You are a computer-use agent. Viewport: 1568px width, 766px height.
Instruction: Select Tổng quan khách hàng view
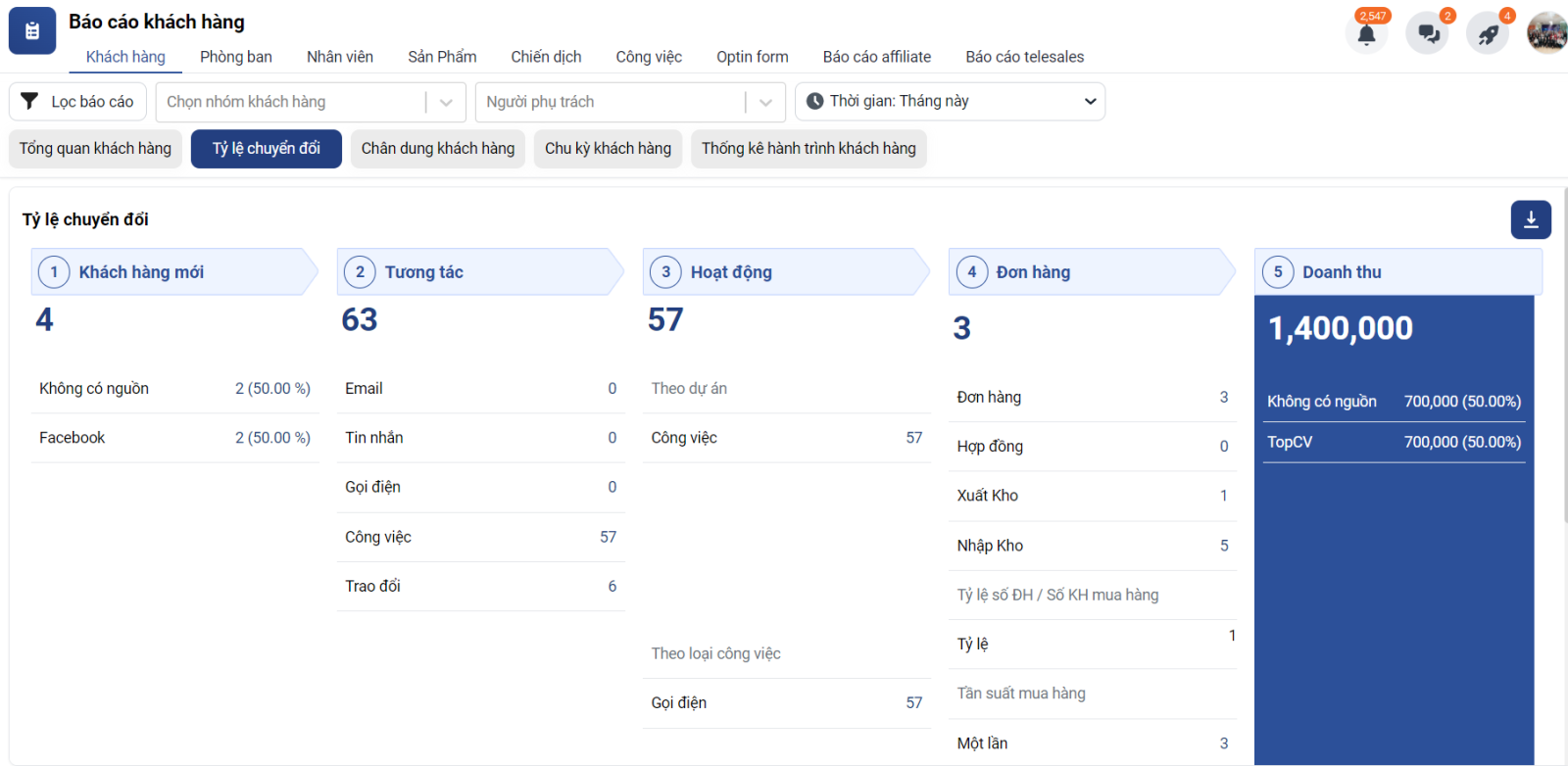click(95, 149)
